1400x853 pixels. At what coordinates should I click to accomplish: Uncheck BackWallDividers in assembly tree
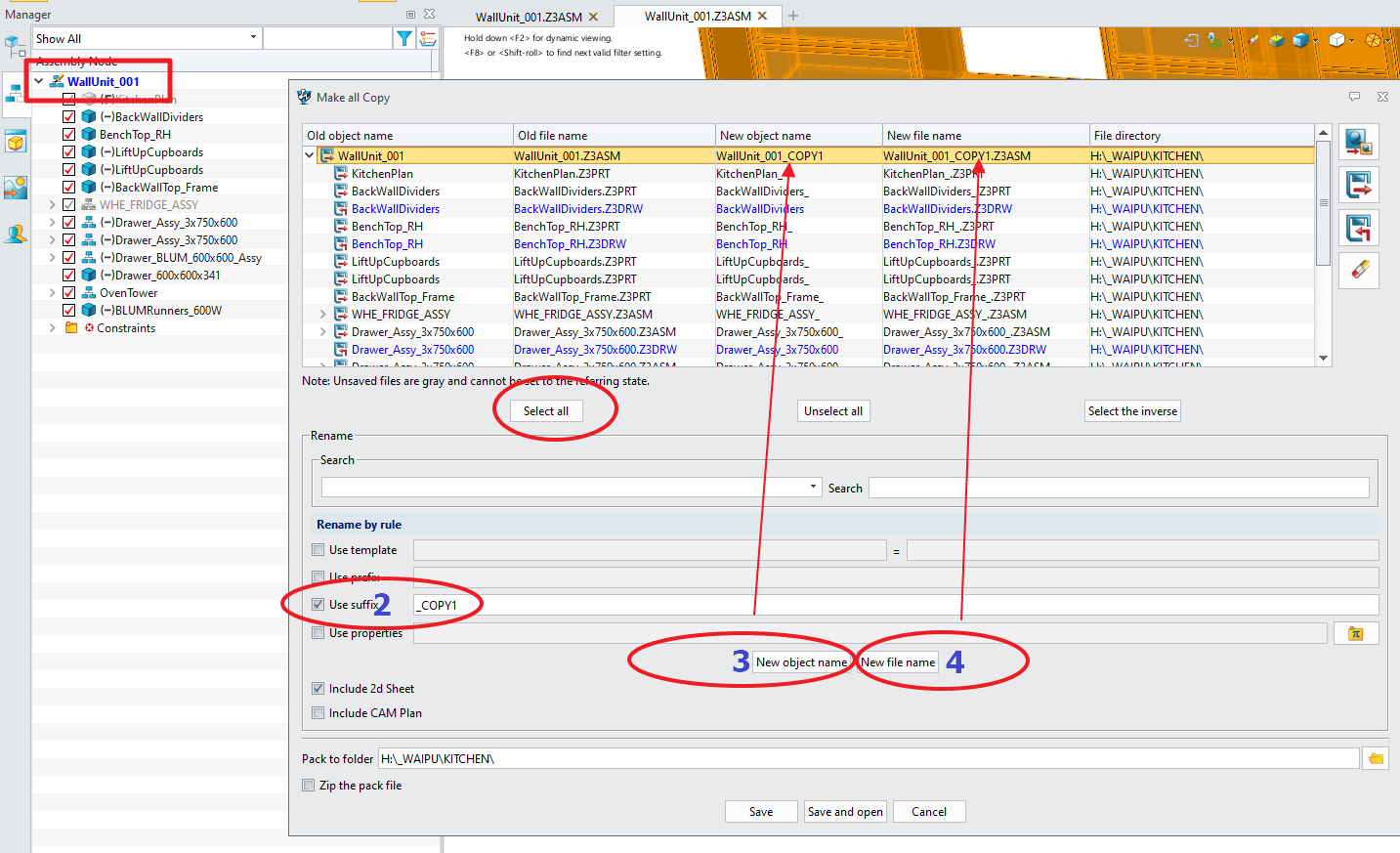tap(68, 116)
